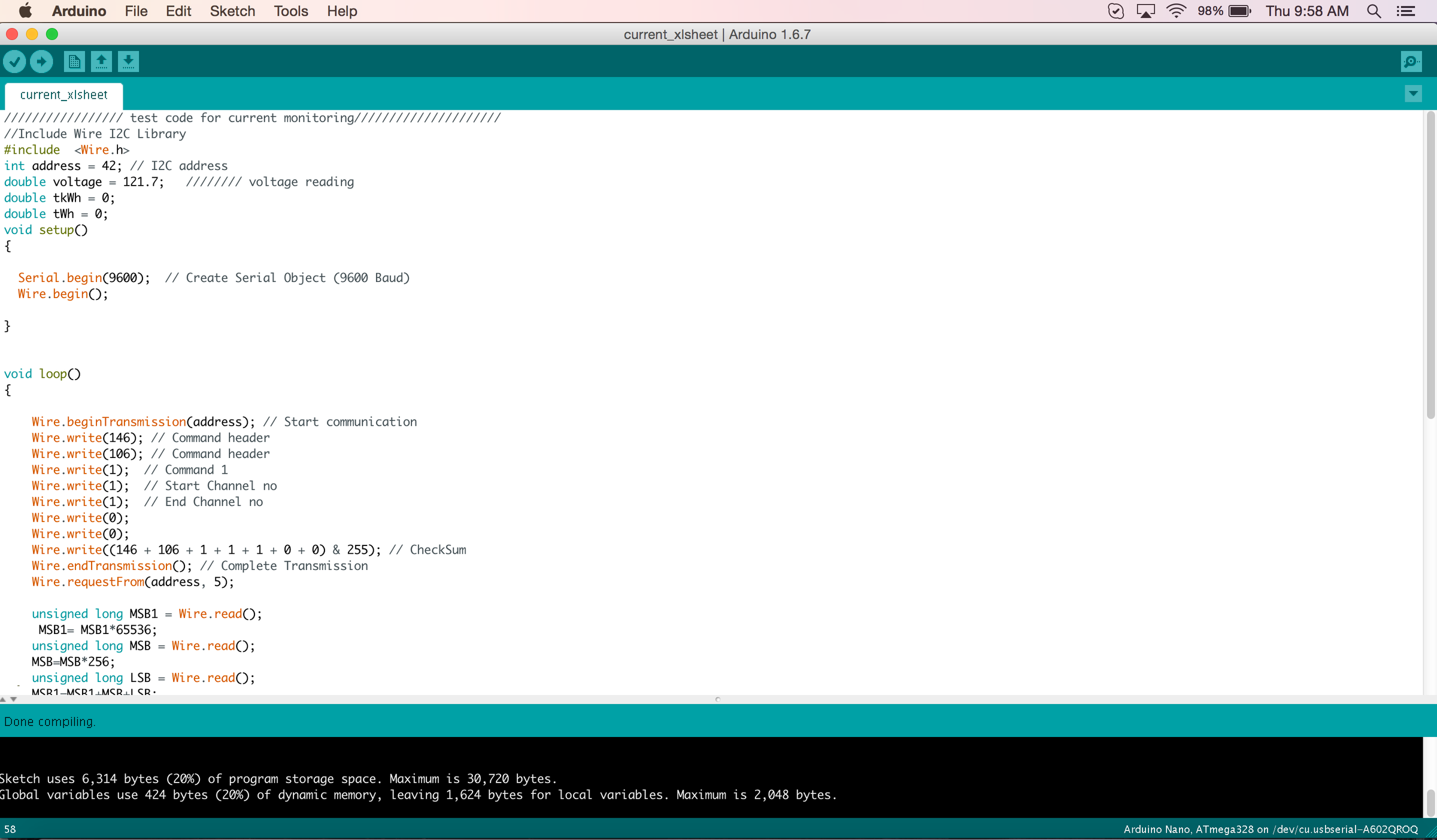Open a sketch using the Open toolbar icon

[x=101, y=61]
